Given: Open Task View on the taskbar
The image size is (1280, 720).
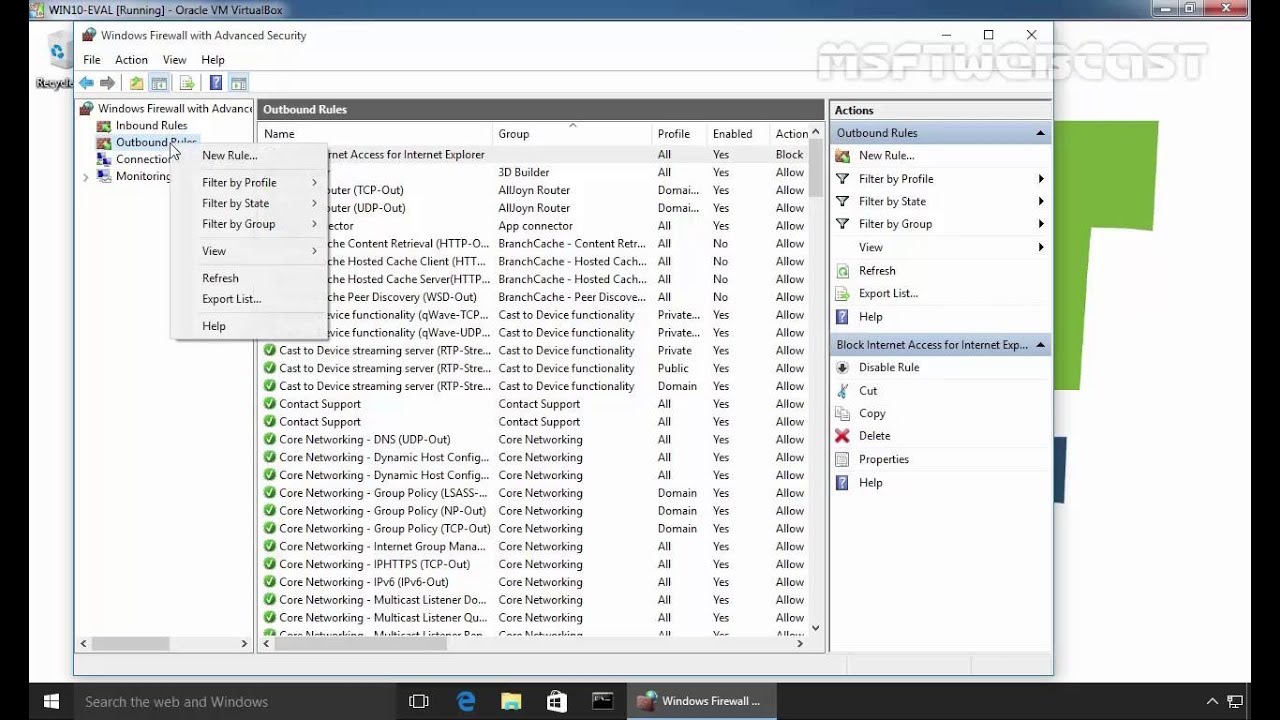Looking at the screenshot, I should (x=419, y=701).
